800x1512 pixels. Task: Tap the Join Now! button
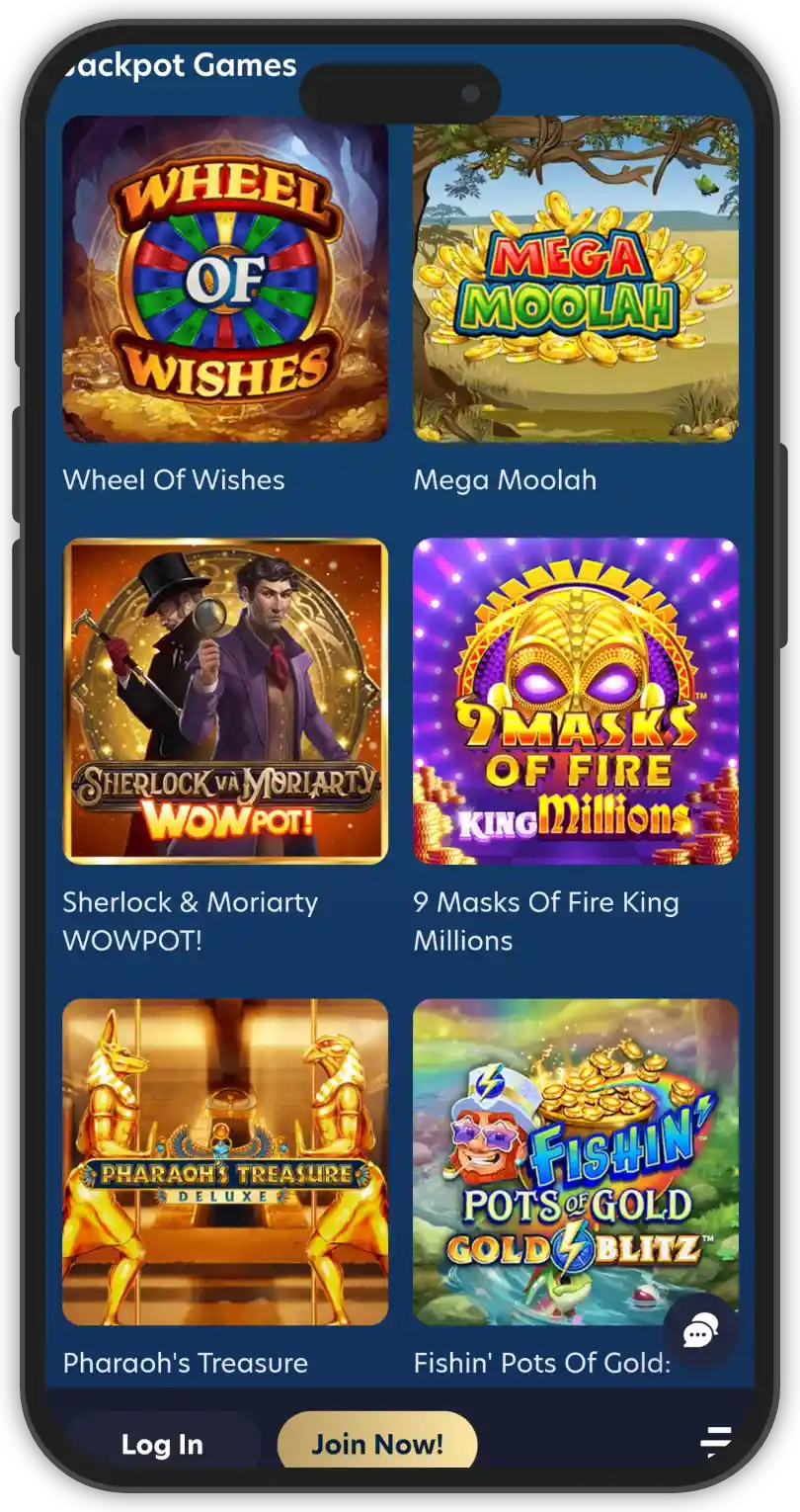click(377, 1444)
